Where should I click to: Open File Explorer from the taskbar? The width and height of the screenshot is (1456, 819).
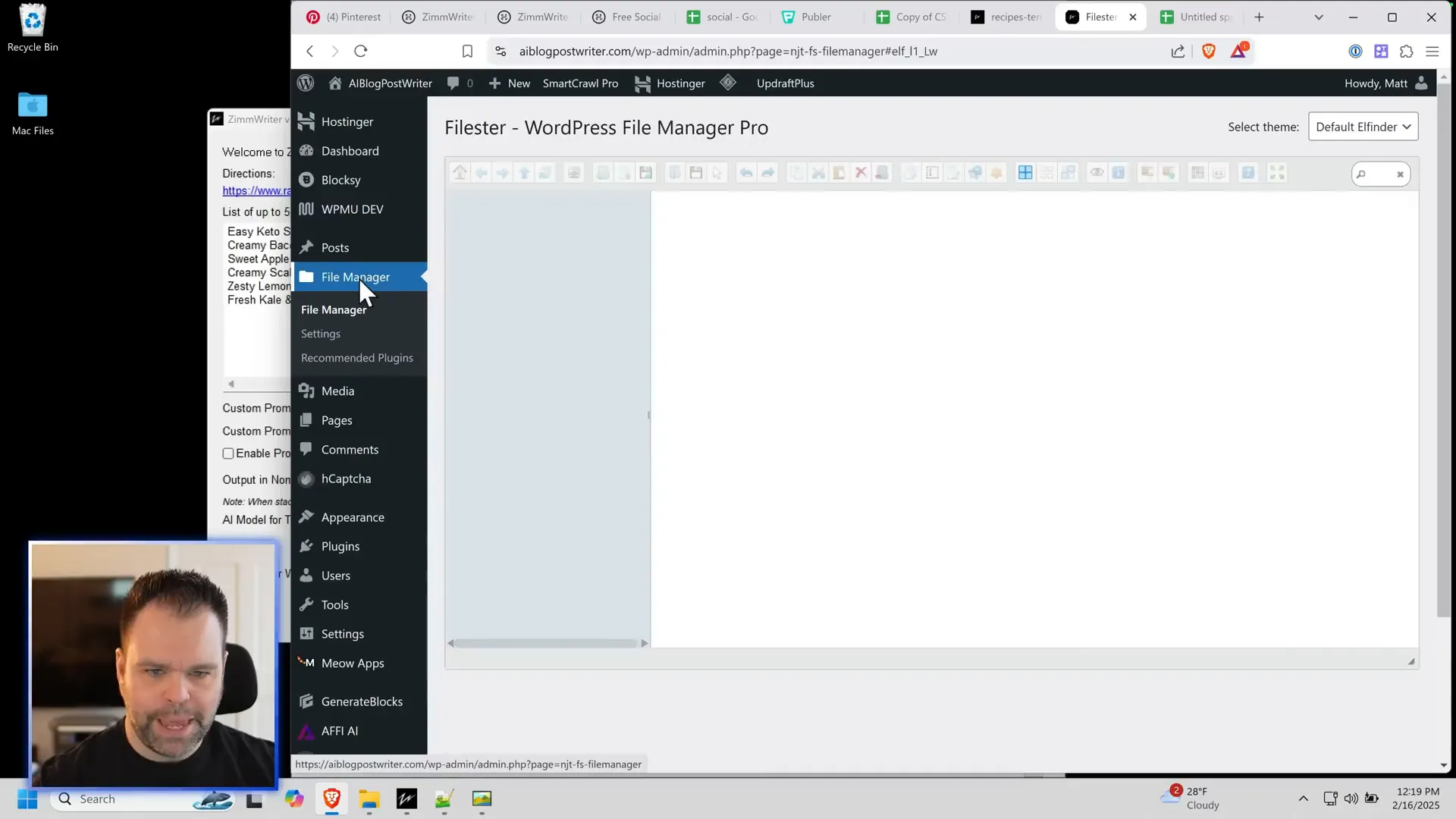tap(369, 799)
